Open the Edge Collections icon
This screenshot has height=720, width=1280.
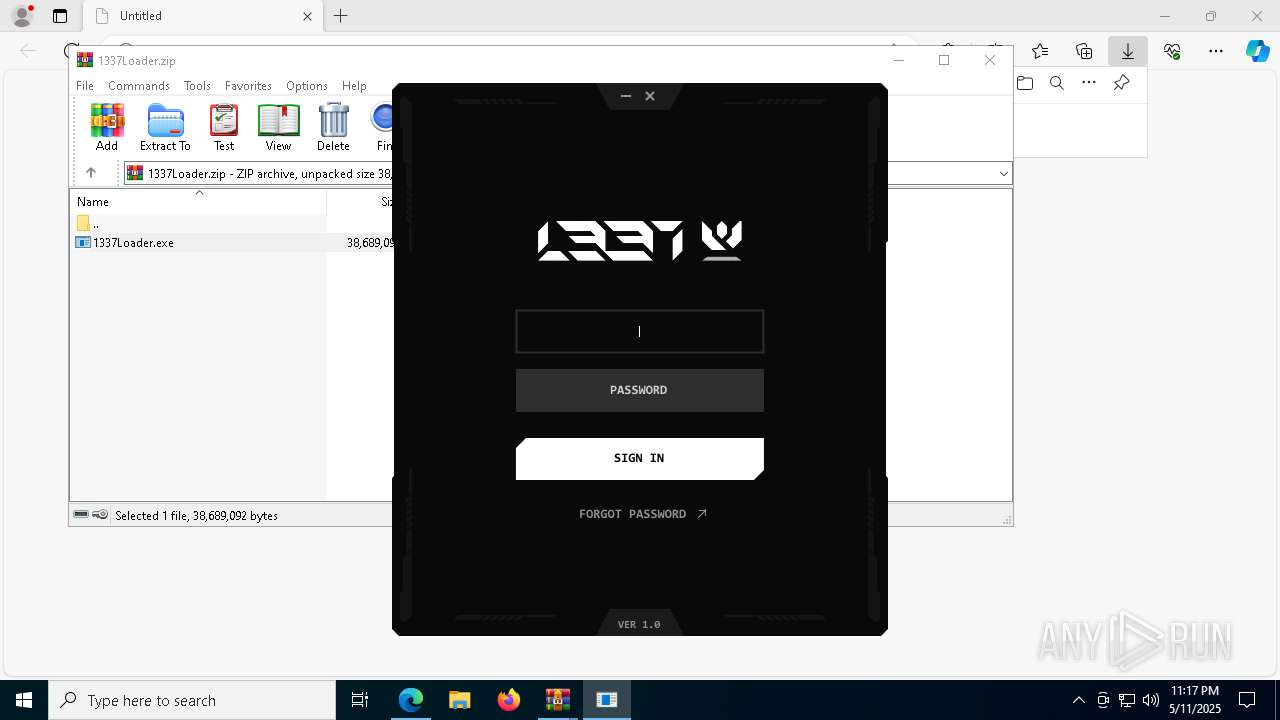pyautogui.click(x=1084, y=51)
